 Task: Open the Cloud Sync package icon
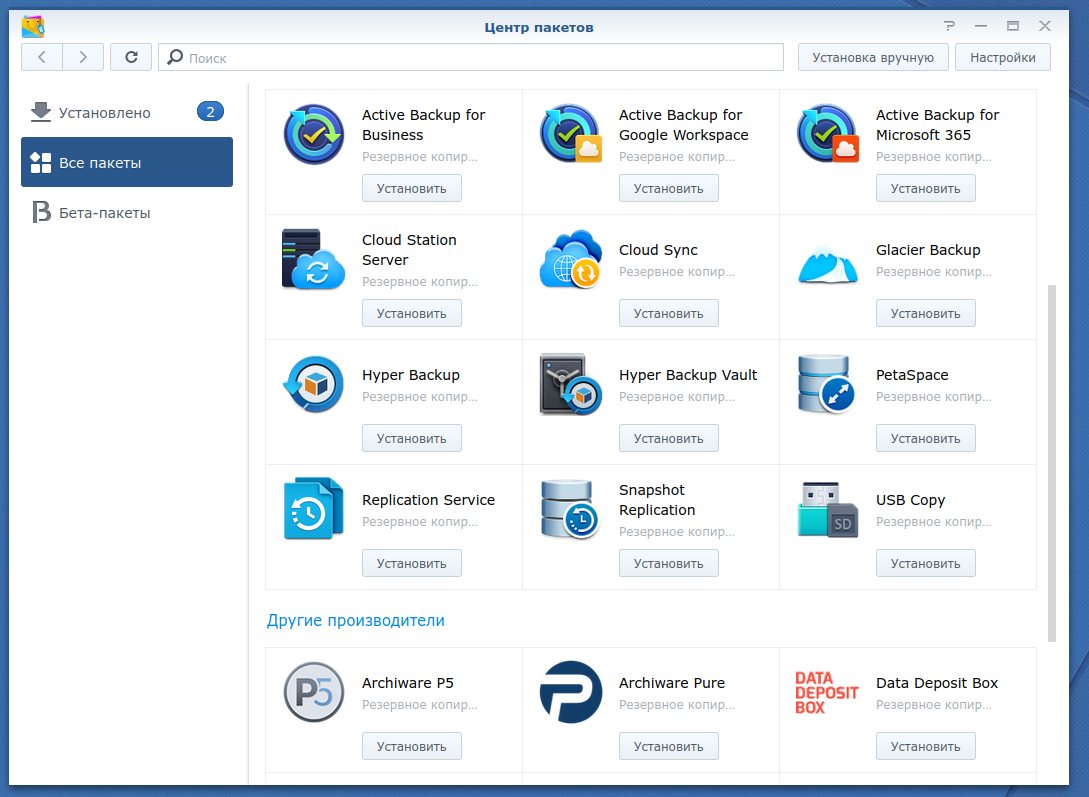[x=571, y=259]
